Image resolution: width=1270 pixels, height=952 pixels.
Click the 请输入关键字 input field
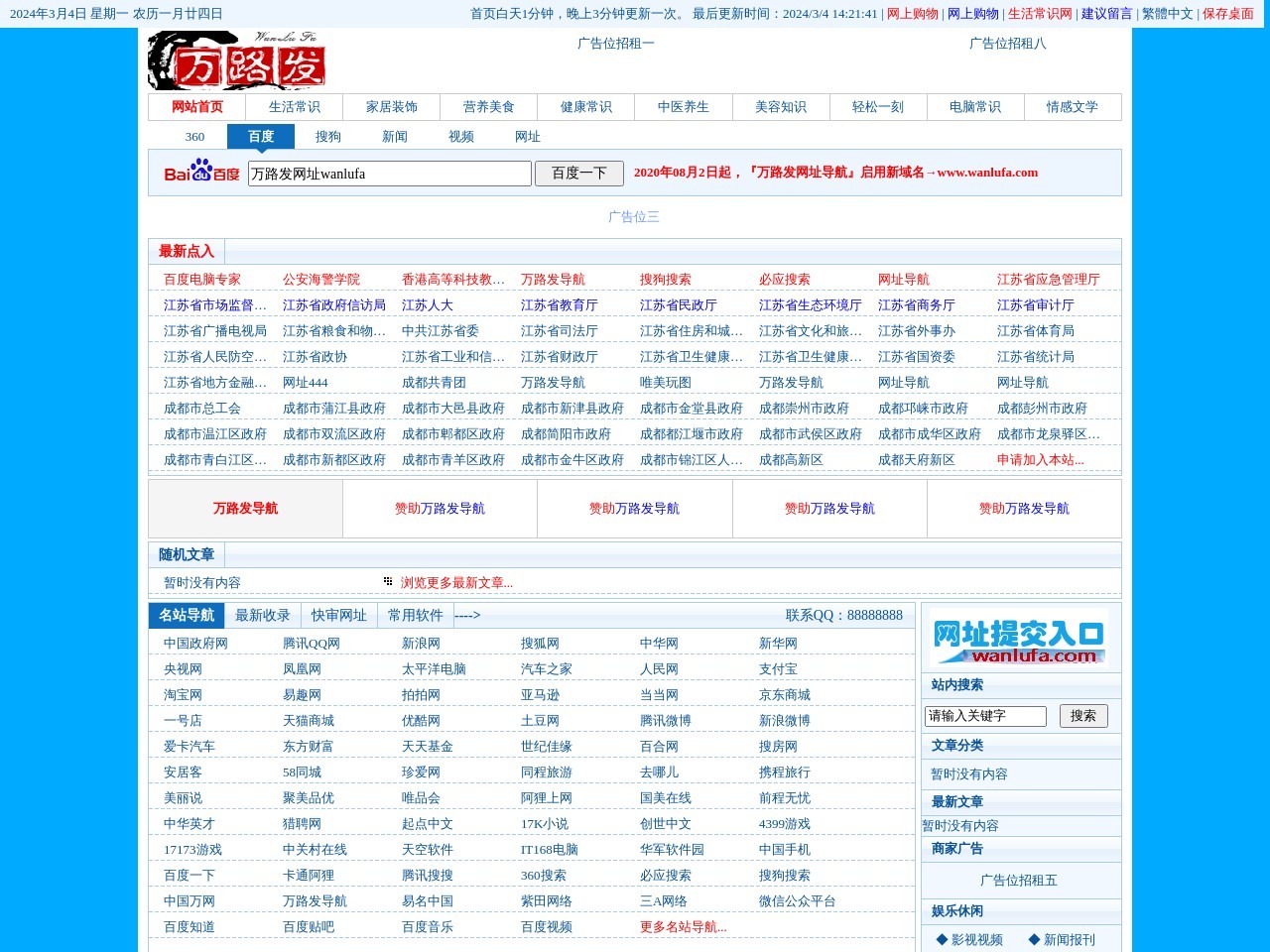pyautogui.click(x=985, y=715)
